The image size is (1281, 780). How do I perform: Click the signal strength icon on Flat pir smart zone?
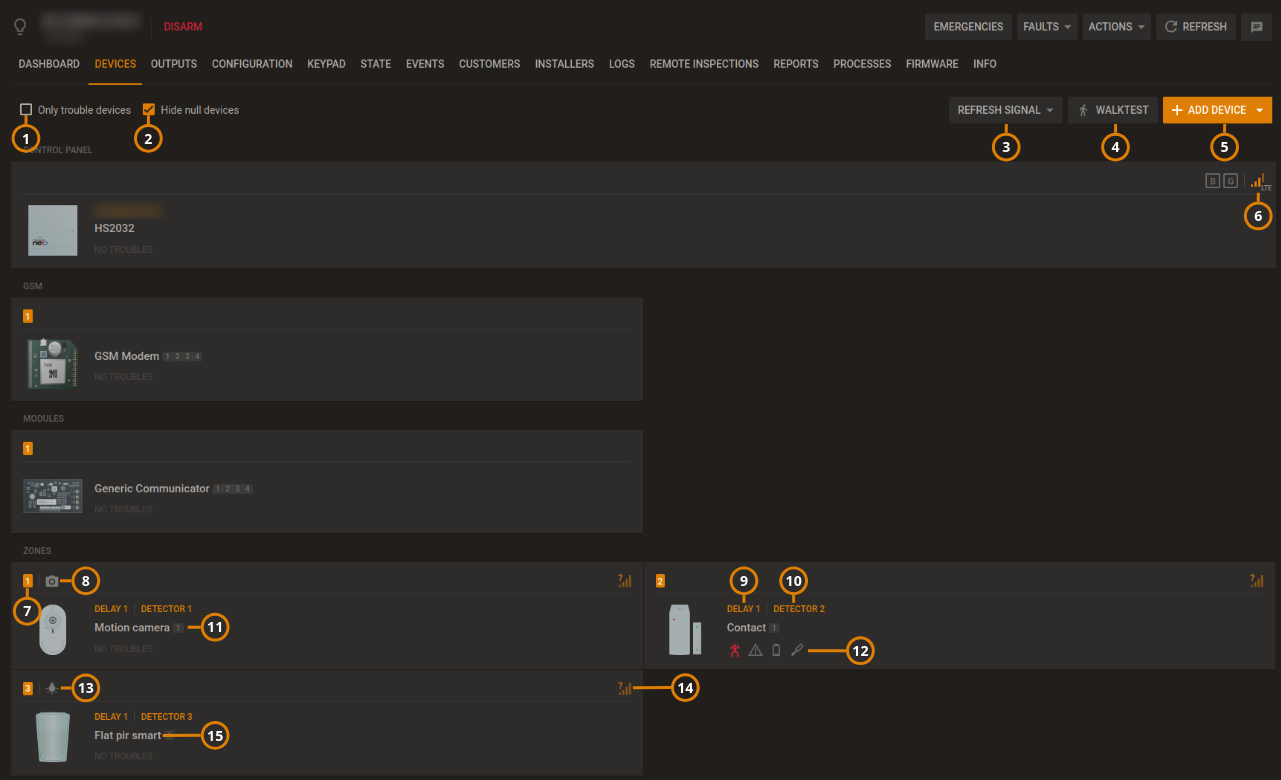[x=624, y=688]
